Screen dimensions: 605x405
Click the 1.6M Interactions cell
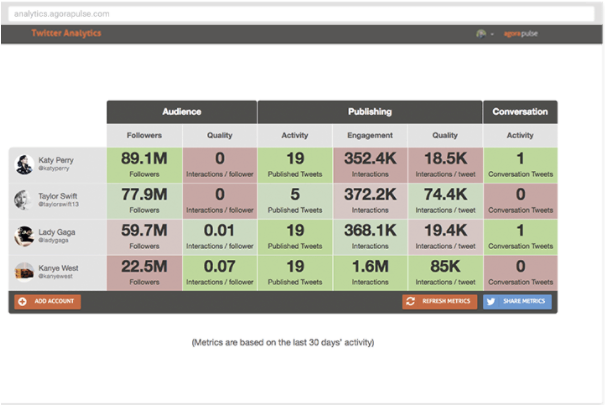point(370,273)
